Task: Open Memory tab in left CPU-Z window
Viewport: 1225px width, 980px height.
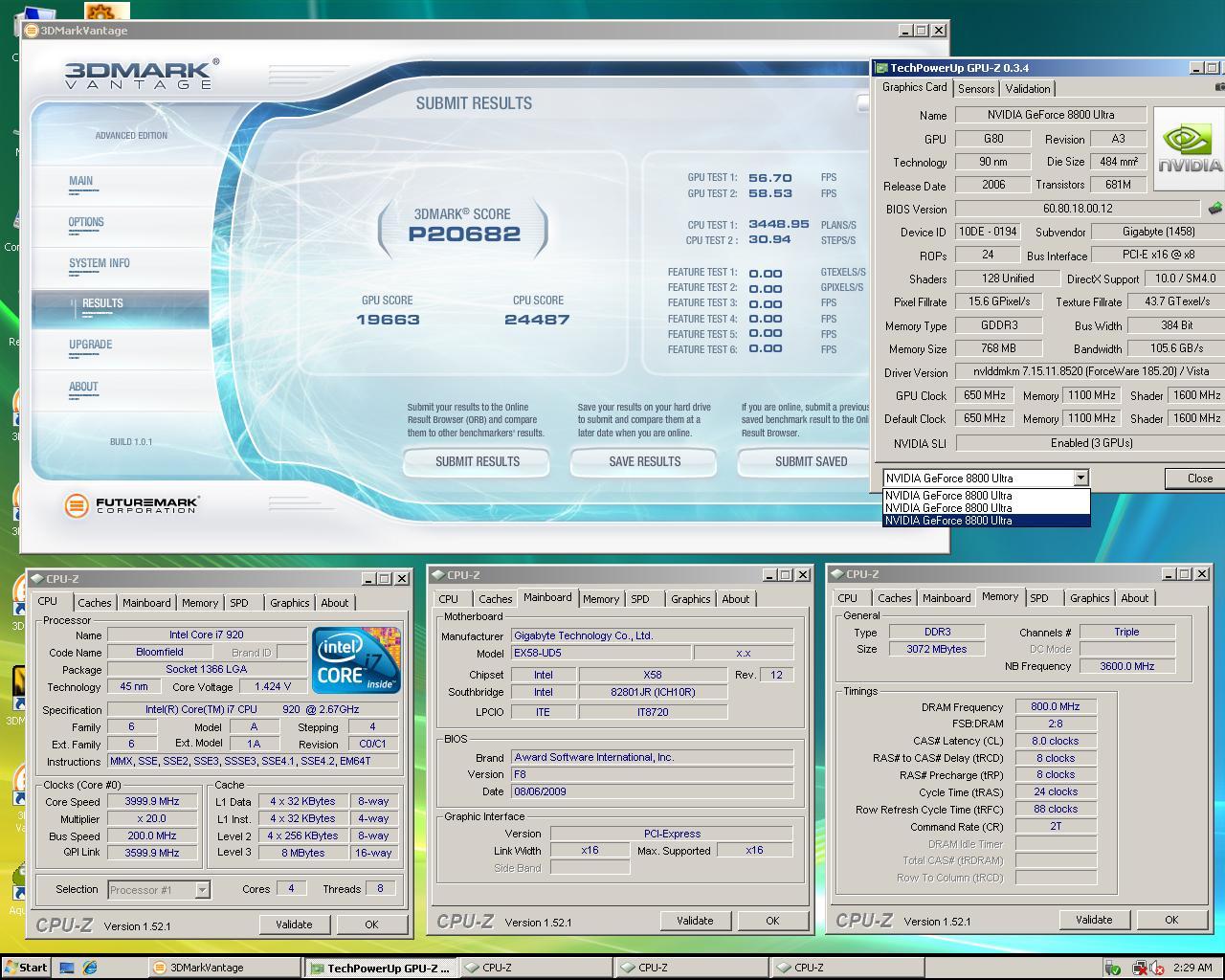Action: click(200, 603)
